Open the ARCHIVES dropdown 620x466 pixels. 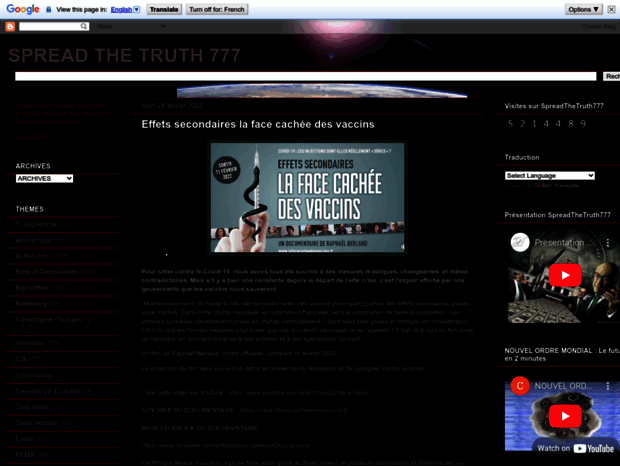coord(44,179)
